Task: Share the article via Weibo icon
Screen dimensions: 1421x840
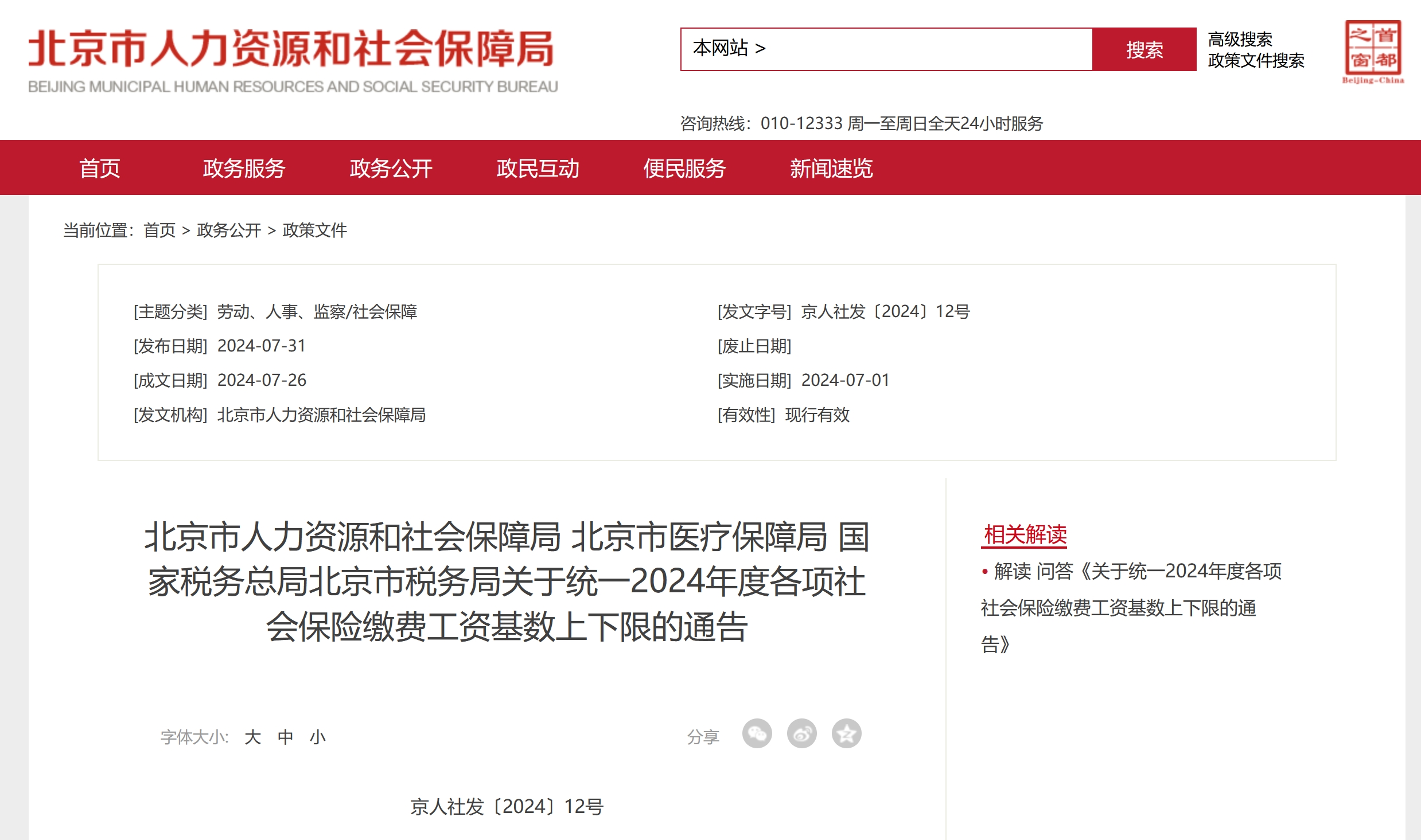Action: click(x=801, y=733)
